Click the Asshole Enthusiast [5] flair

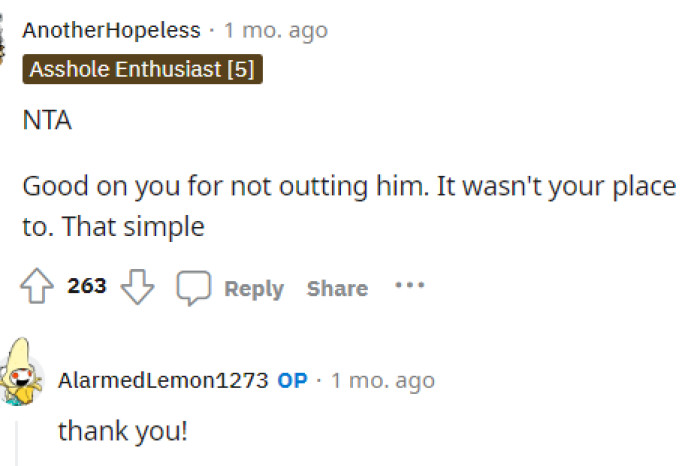click(143, 69)
